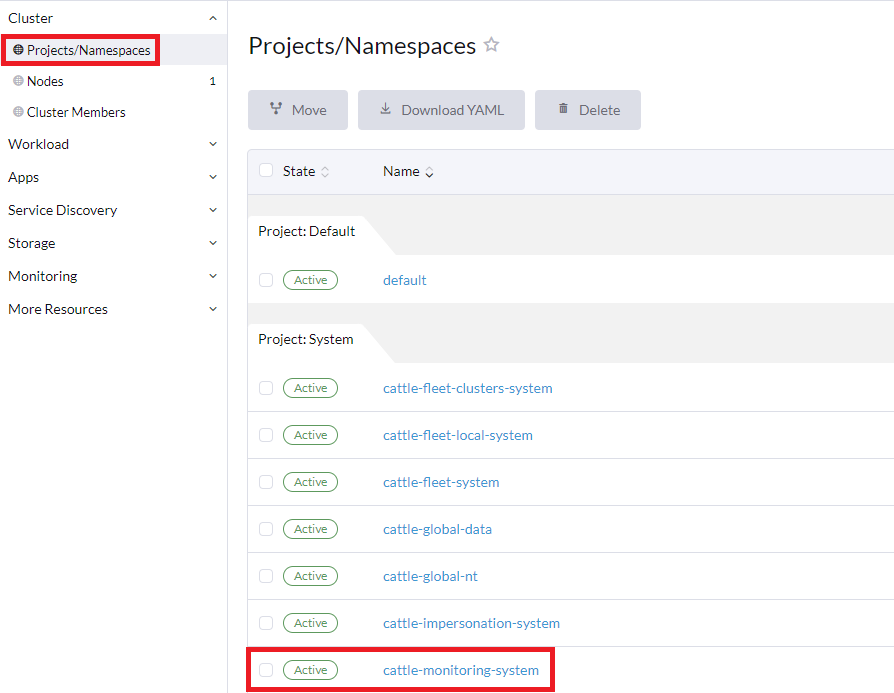Click the download icon on Download YAML button
This screenshot has width=894, height=693.
tap(385, 110)
